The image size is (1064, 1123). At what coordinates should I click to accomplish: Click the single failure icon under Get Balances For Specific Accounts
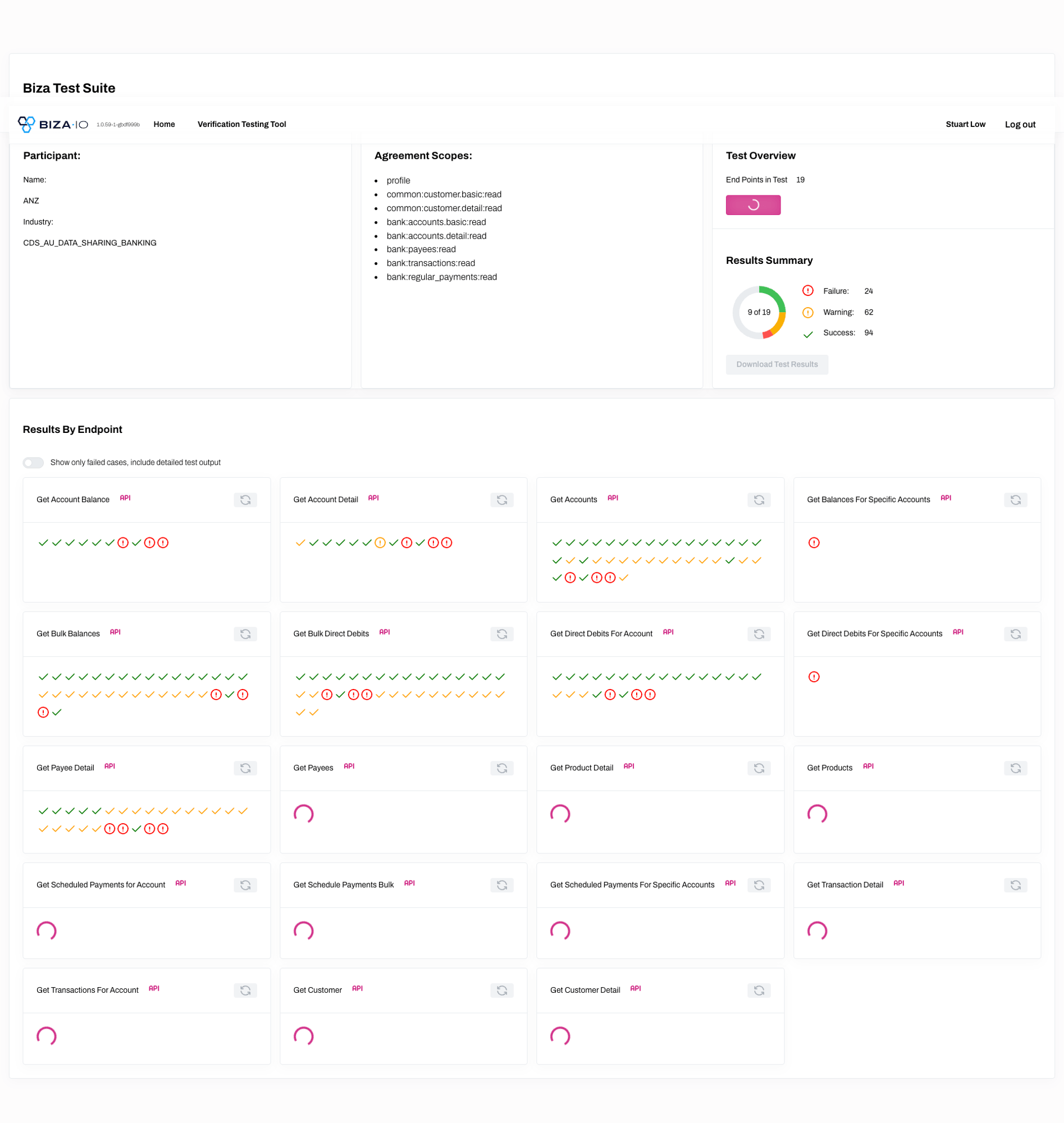[x=815, y=542]
